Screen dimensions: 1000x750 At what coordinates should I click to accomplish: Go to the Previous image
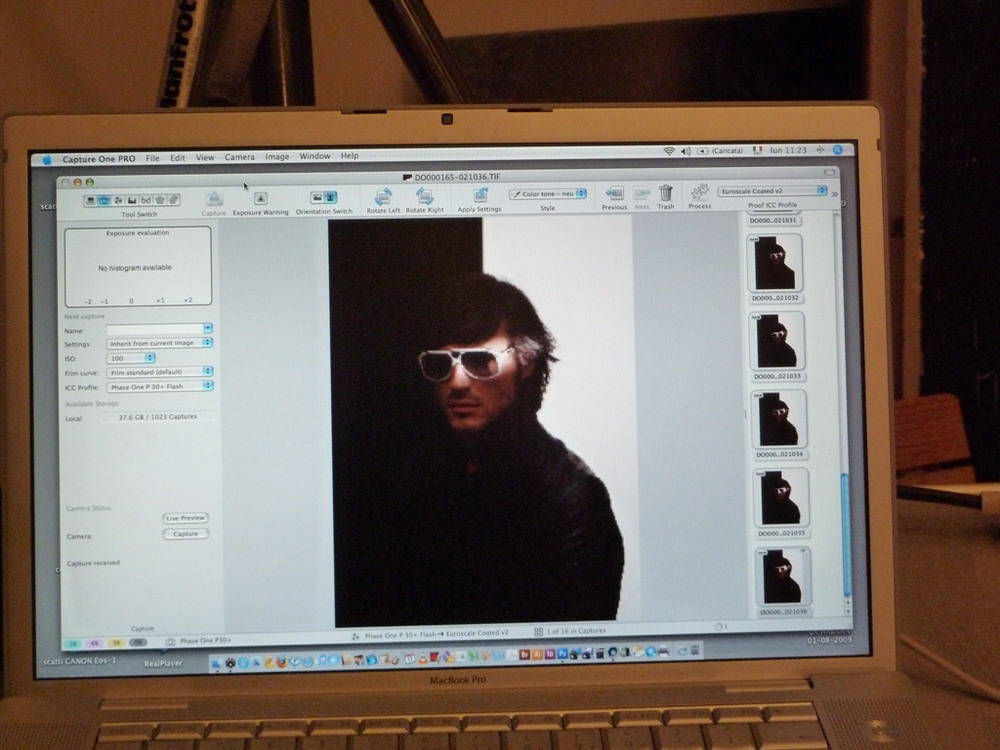[x=614, y=193]
